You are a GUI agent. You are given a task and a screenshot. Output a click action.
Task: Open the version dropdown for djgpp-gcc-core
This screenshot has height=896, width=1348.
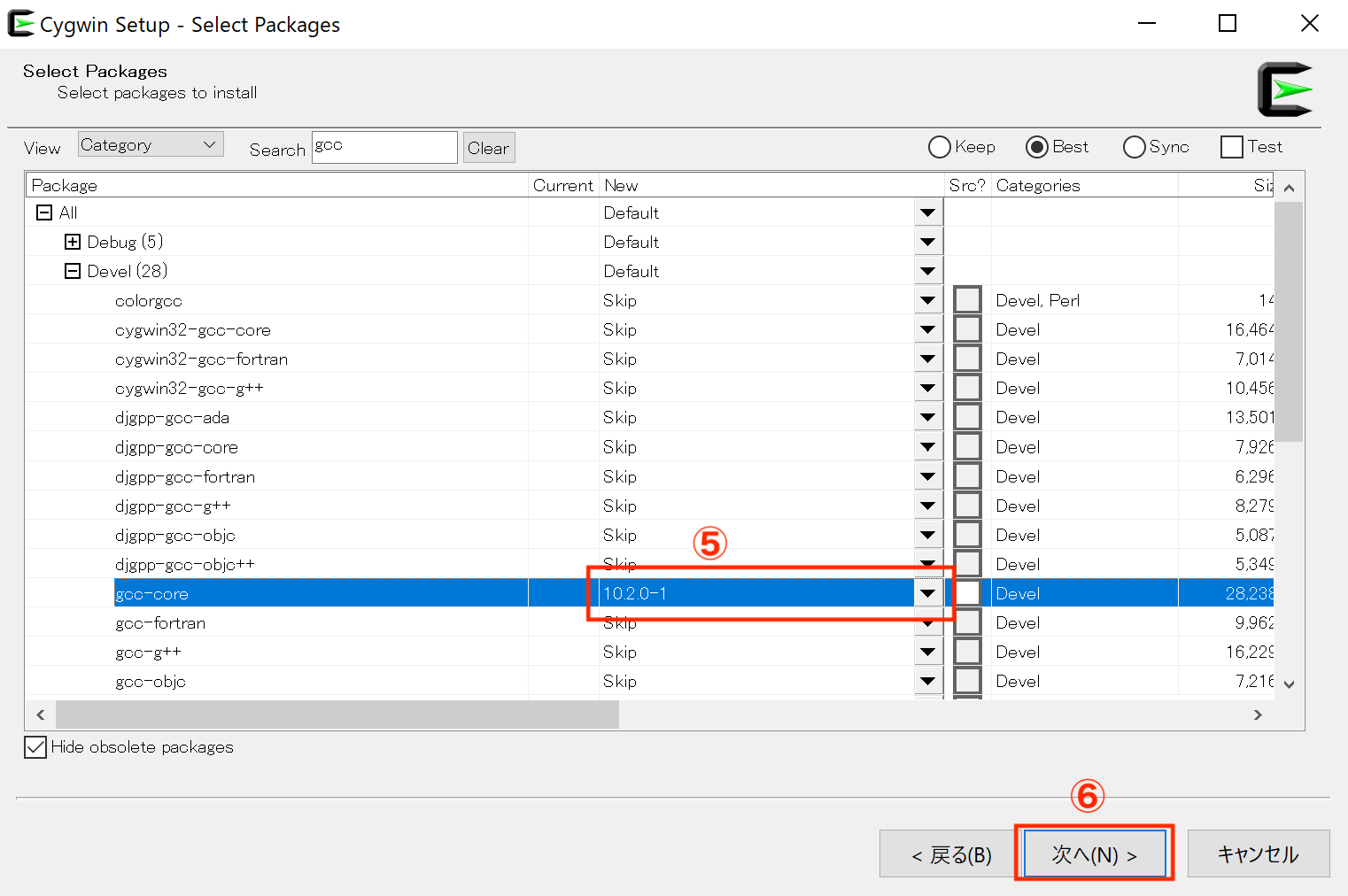(x=927, y=447)
